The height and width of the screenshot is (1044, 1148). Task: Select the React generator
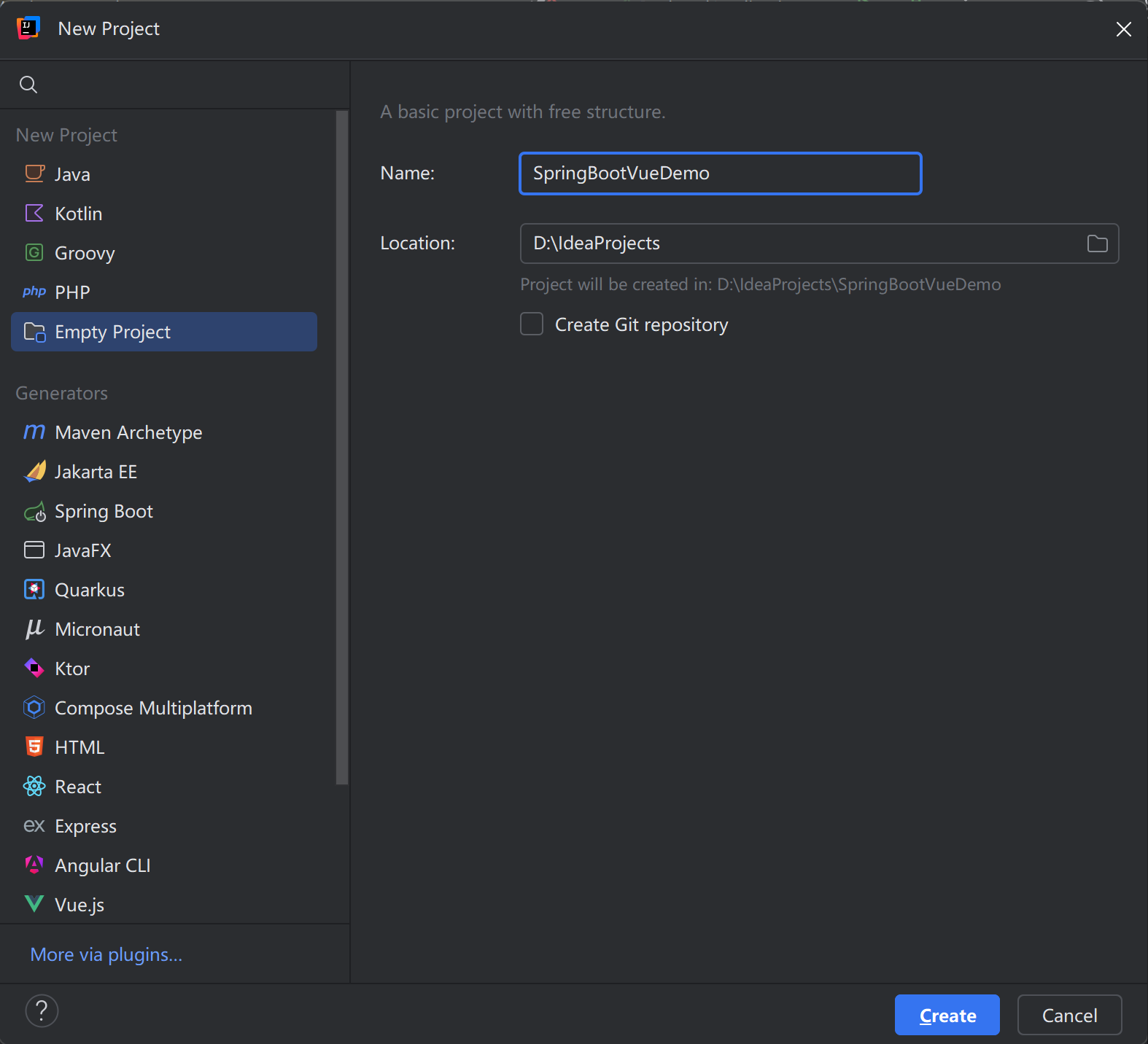[x=164, y=787]
